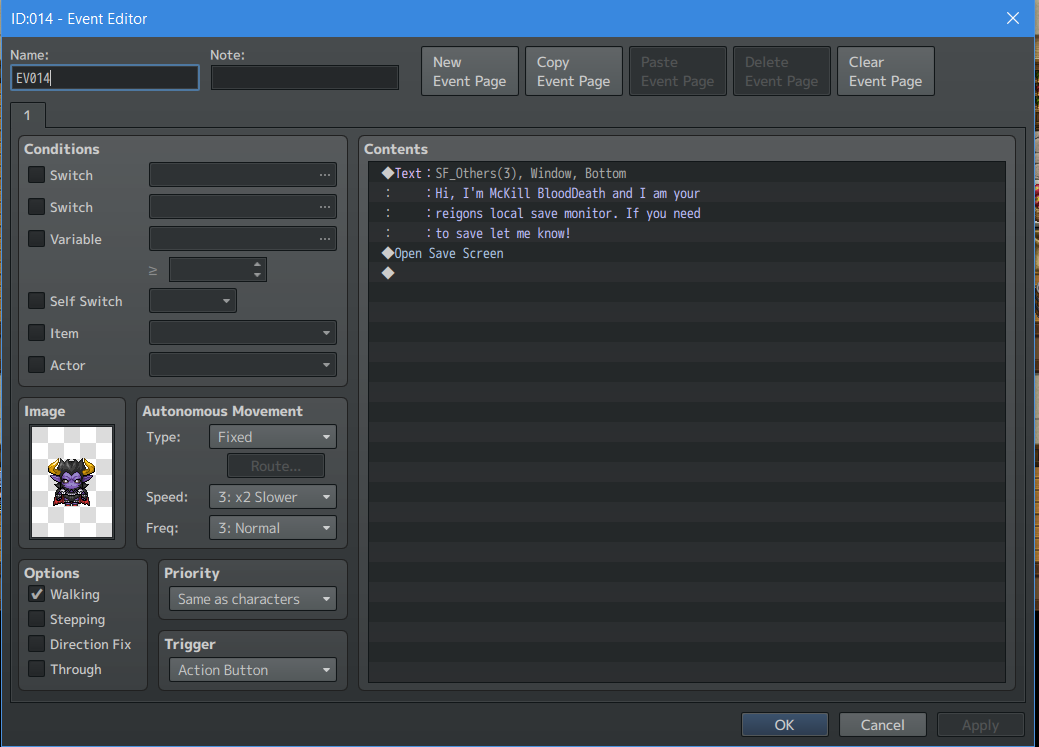Select the Open Save Screen command
This screenshot has width=1039, height=747.
[686, 253]
